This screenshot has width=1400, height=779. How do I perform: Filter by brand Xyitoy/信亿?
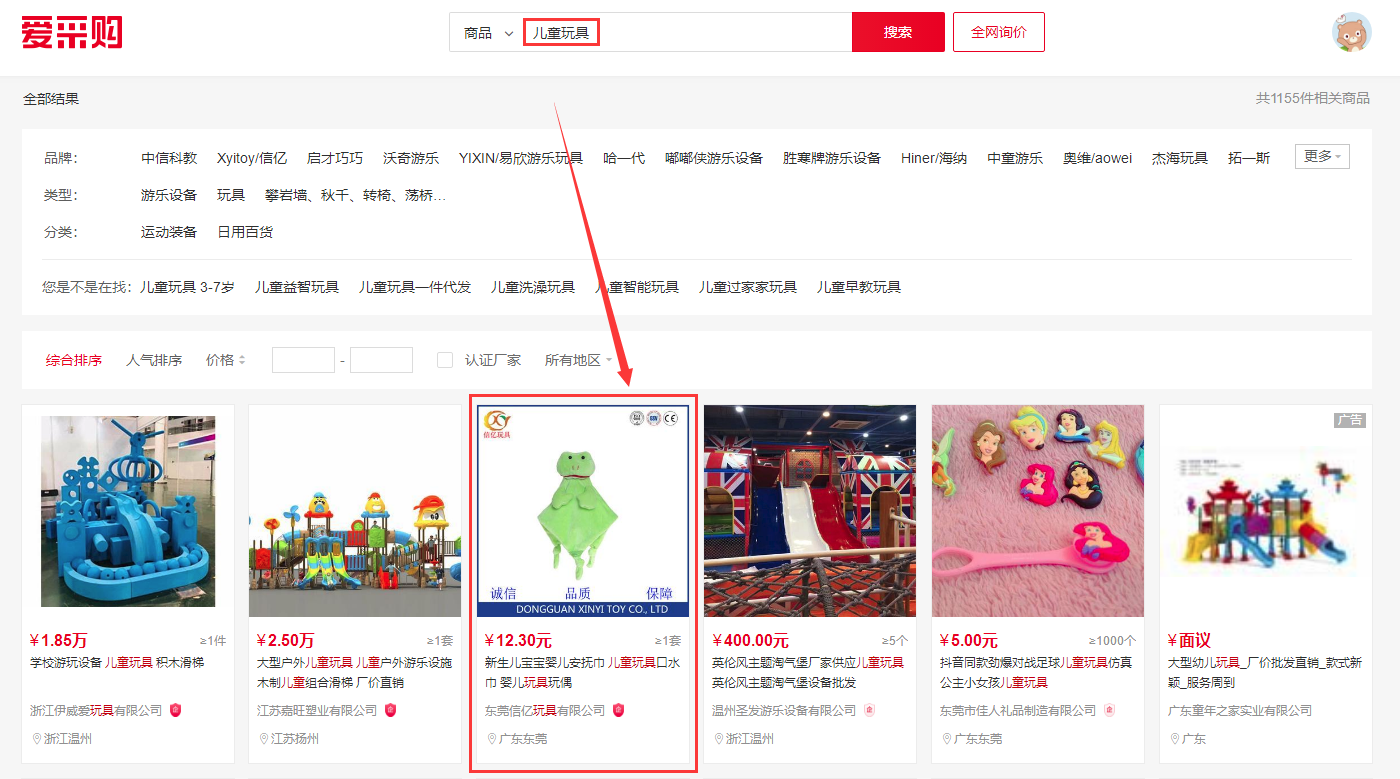pos(252,158)
